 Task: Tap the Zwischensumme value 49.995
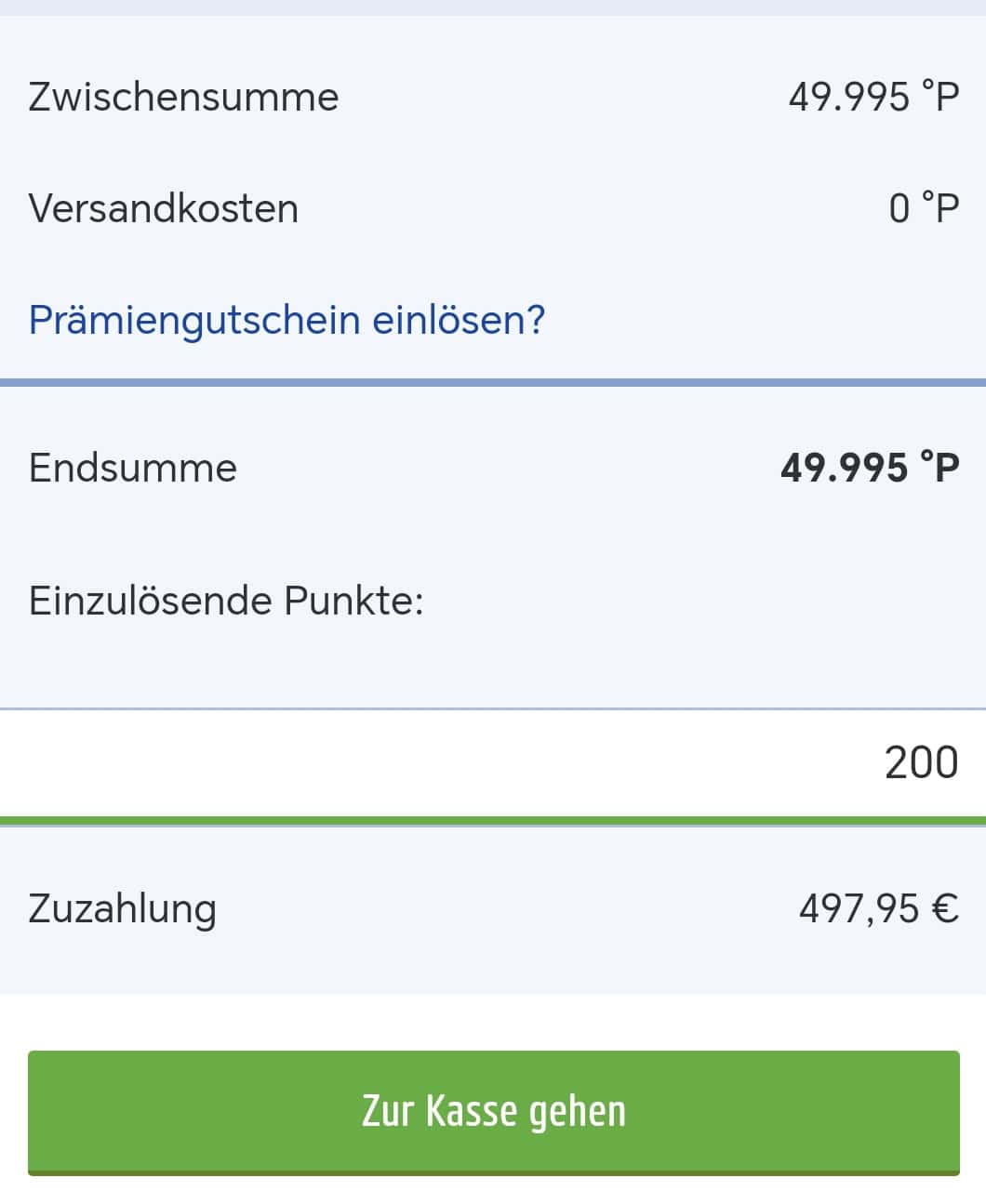[848, 97]
